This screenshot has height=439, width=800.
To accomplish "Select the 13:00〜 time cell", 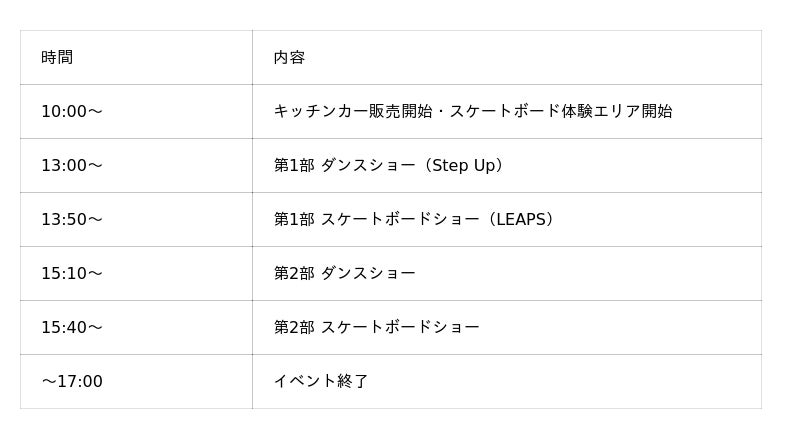I will [72, 166].
